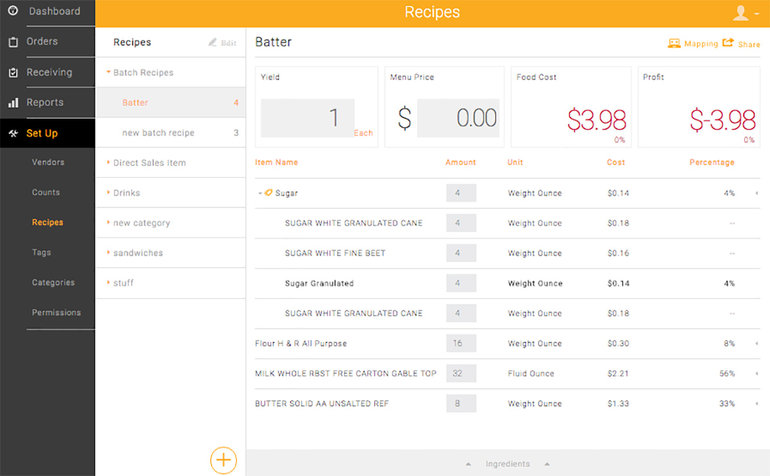Click the Unit column header
770x476 pixels.
[515, 162]
